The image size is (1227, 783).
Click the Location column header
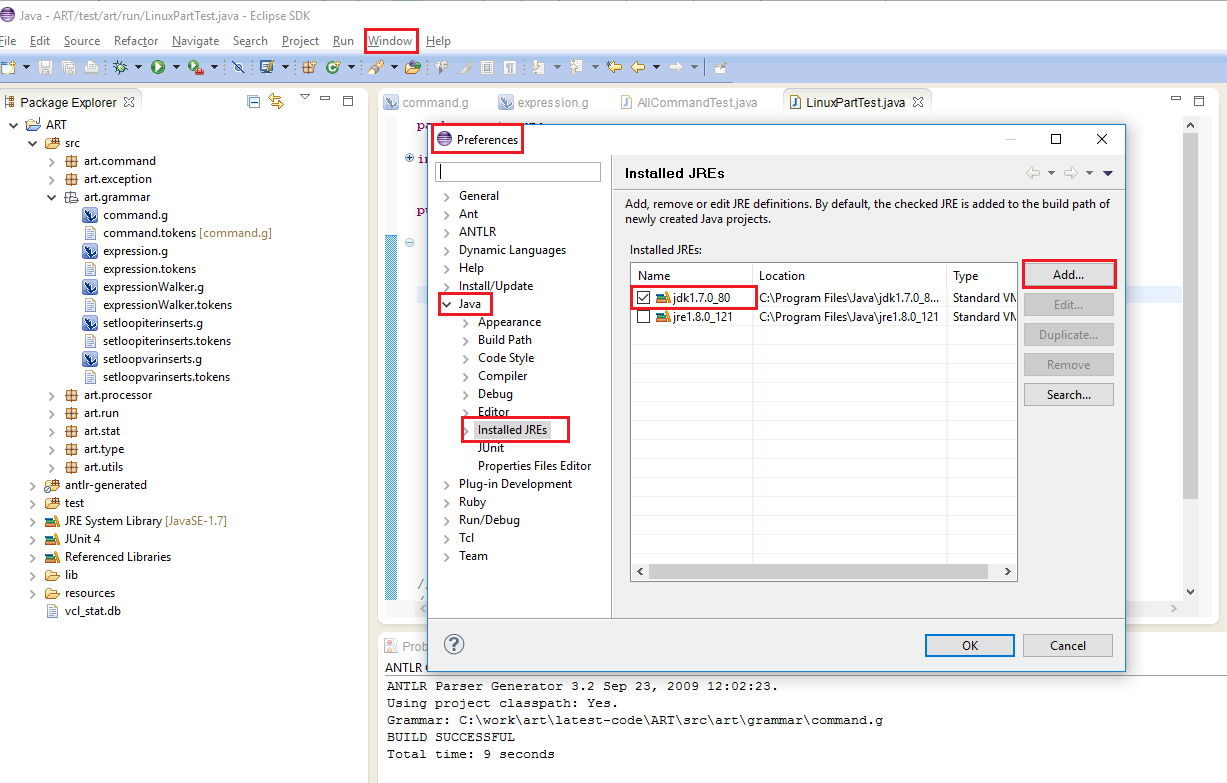(x=849, y=275)
